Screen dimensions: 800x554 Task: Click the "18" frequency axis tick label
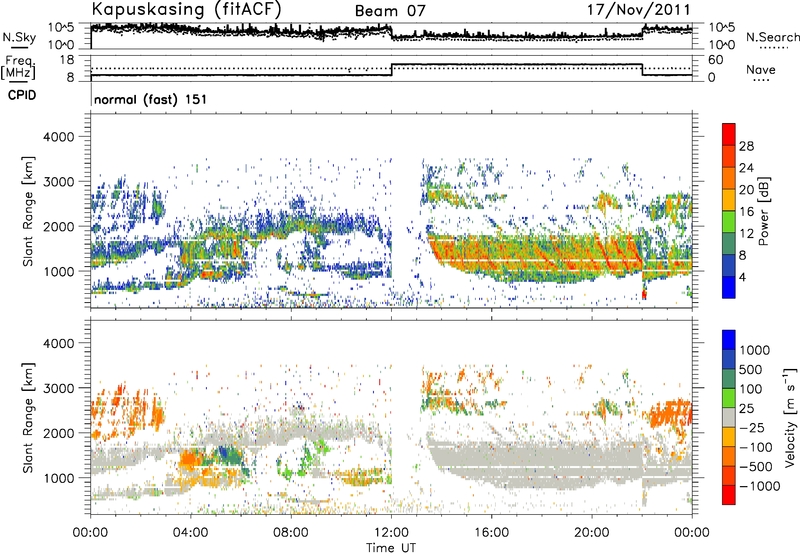tap(67, 60)
